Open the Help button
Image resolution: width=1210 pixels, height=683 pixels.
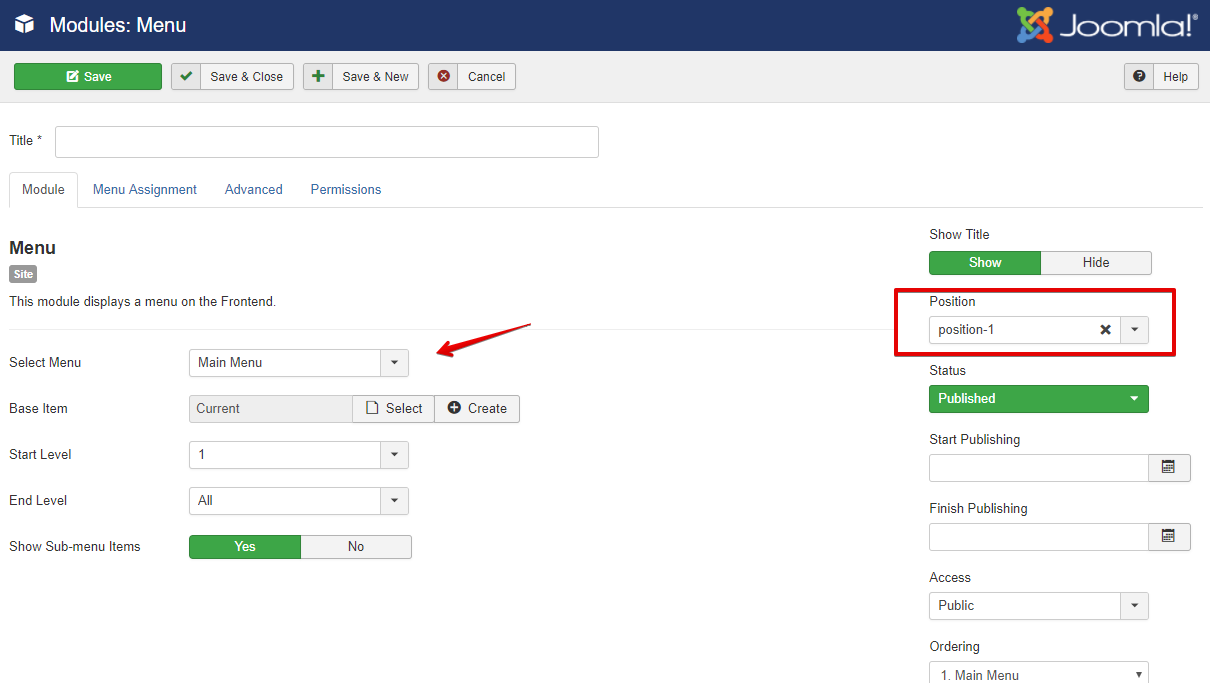pos(1162,77)
